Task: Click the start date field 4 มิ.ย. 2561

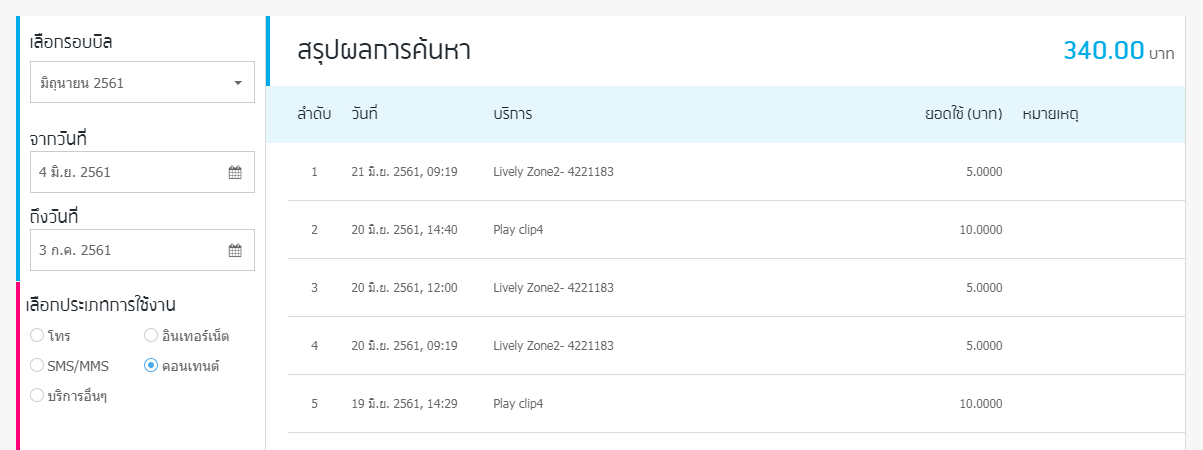Action: pyautogui.click(x=142, y=172)
